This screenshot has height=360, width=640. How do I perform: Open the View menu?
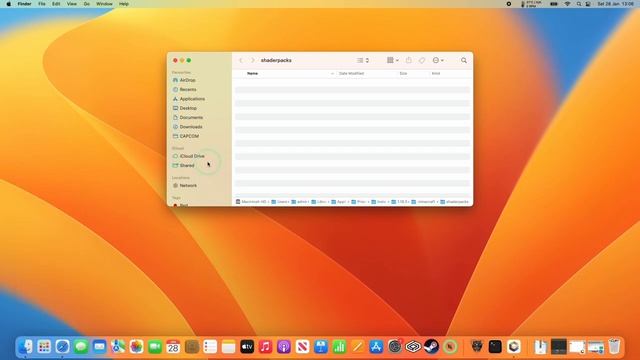pyautogui.click(x=71, y=4)
